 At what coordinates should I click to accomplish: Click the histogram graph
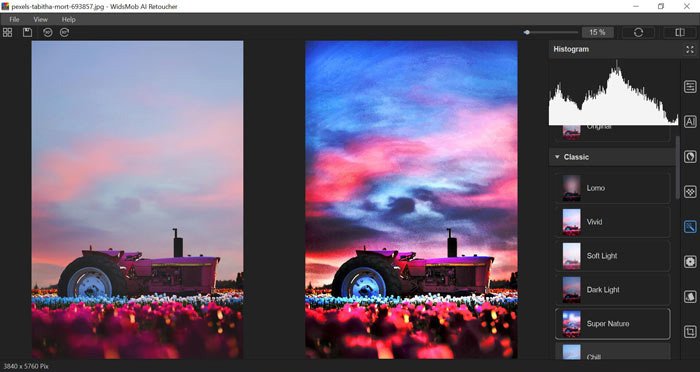[614, 92]
